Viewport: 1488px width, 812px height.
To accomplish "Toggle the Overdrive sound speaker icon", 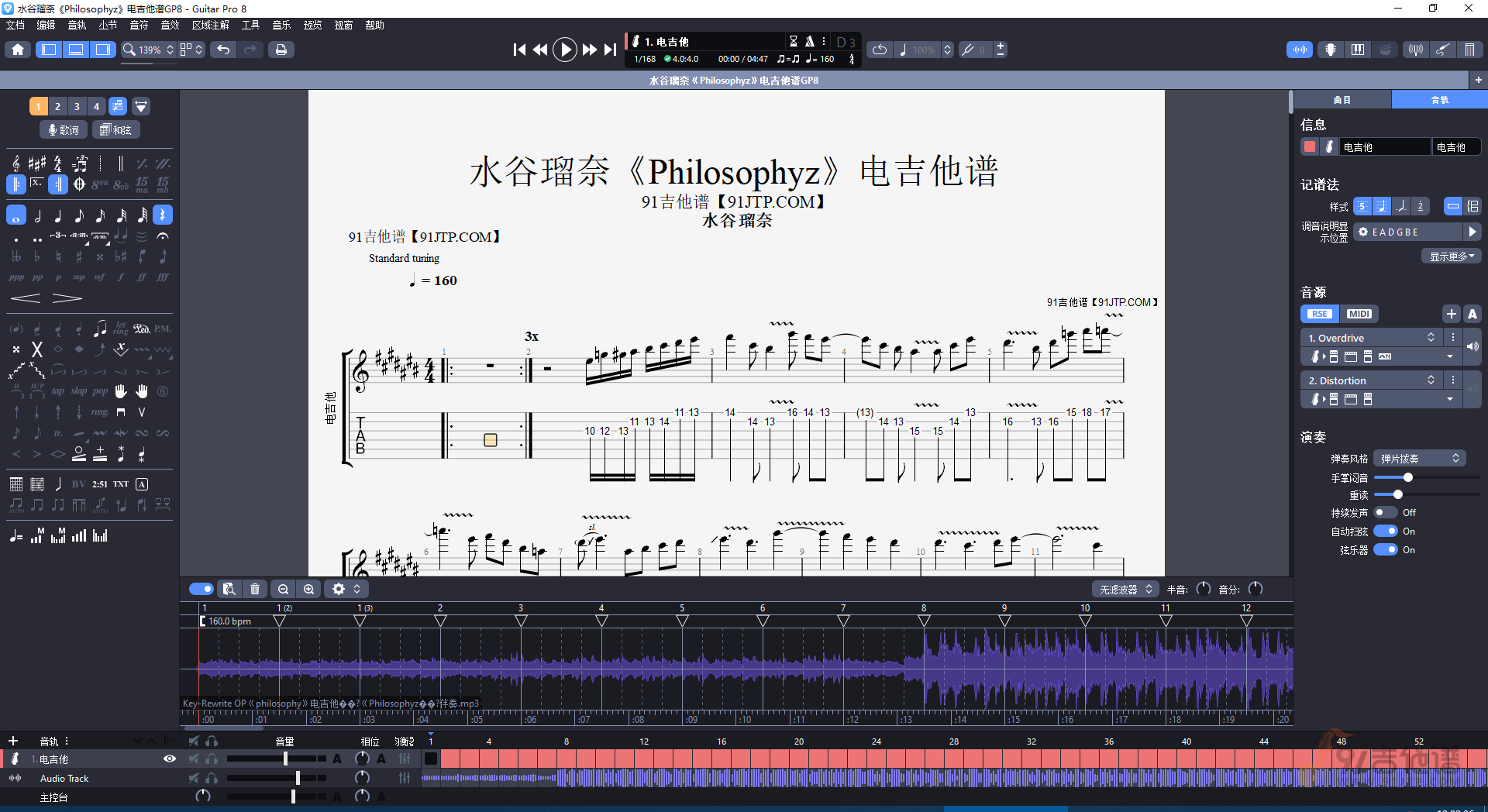I will point(1472,347).
